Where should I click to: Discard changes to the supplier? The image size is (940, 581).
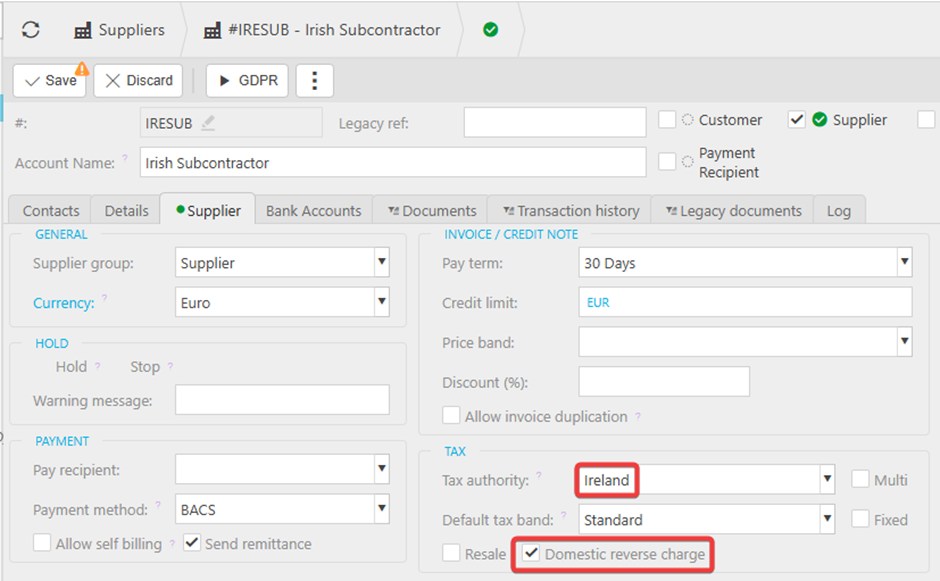tap(138, 80)
